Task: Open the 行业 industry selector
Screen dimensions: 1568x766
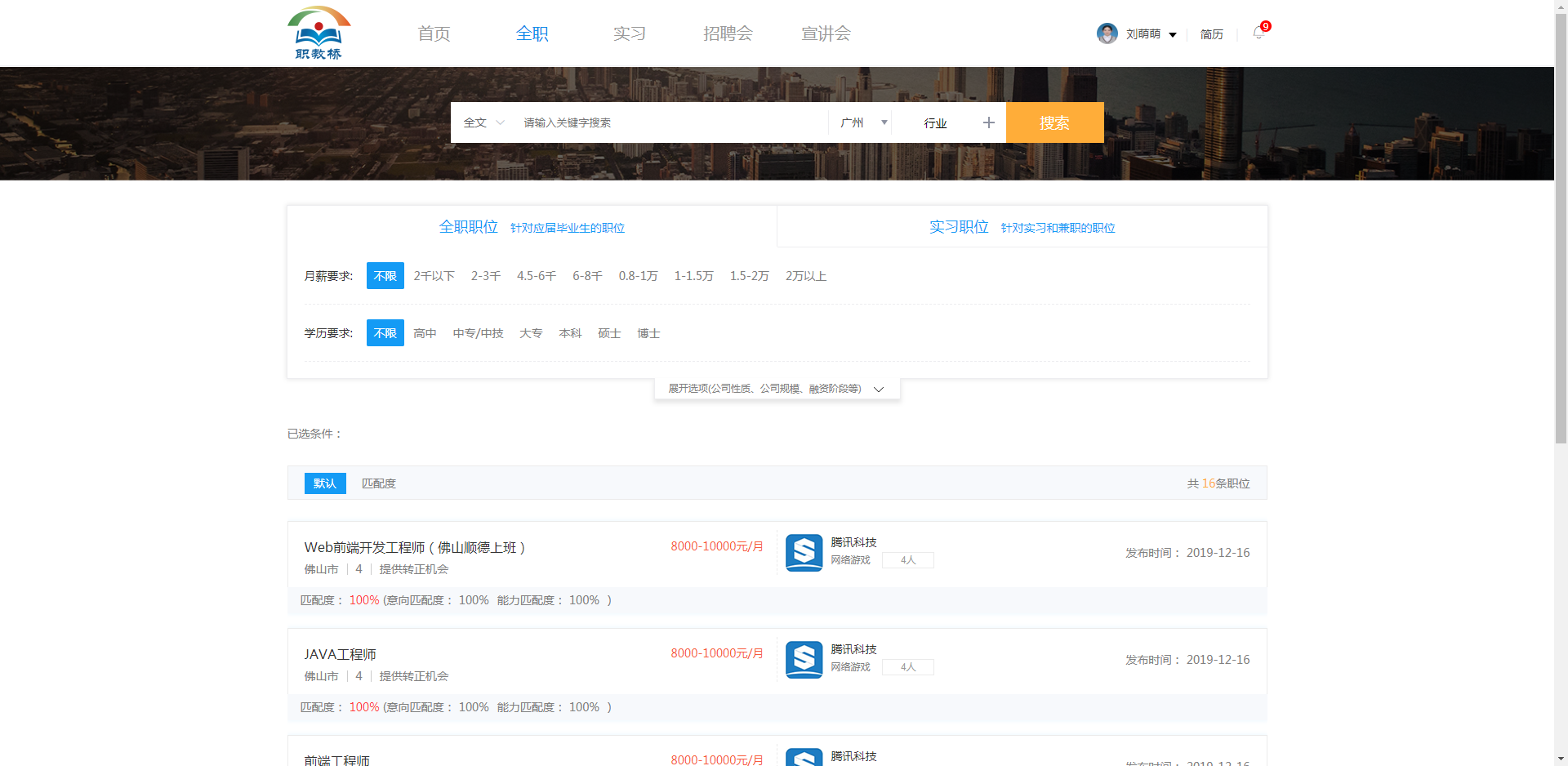Action: pos(936,122)
